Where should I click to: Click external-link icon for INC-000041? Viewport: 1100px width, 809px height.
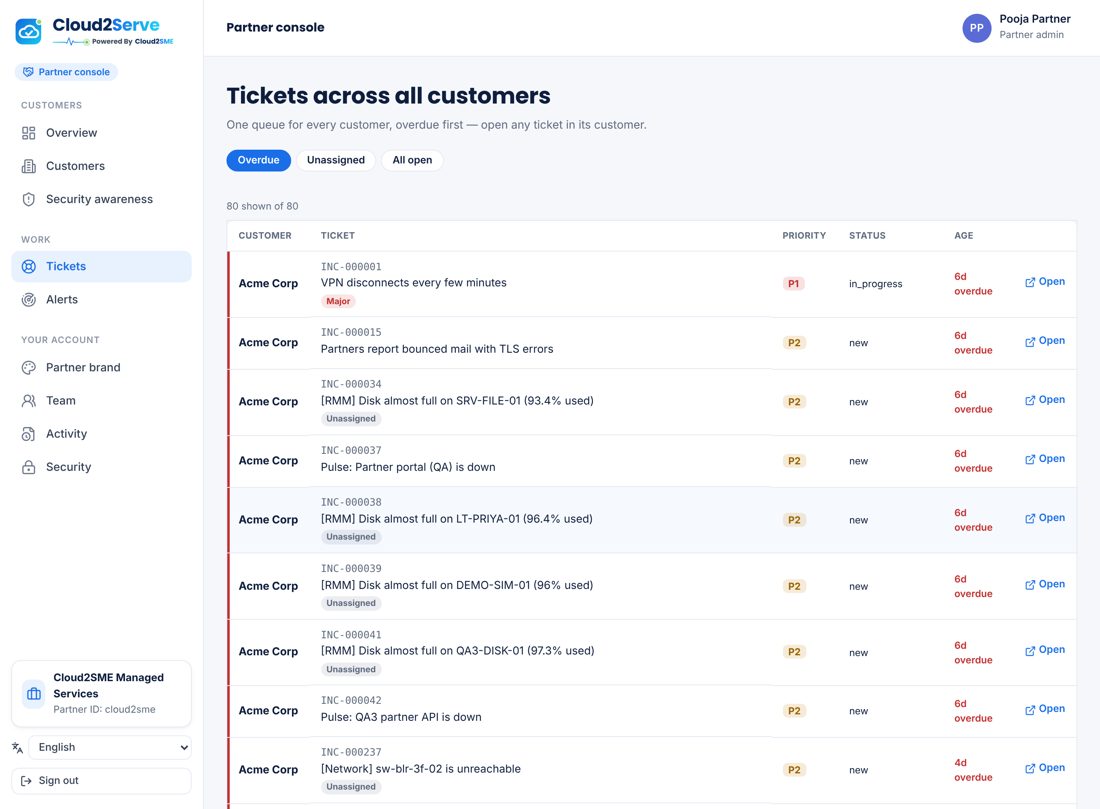(x=1030, y=651)
